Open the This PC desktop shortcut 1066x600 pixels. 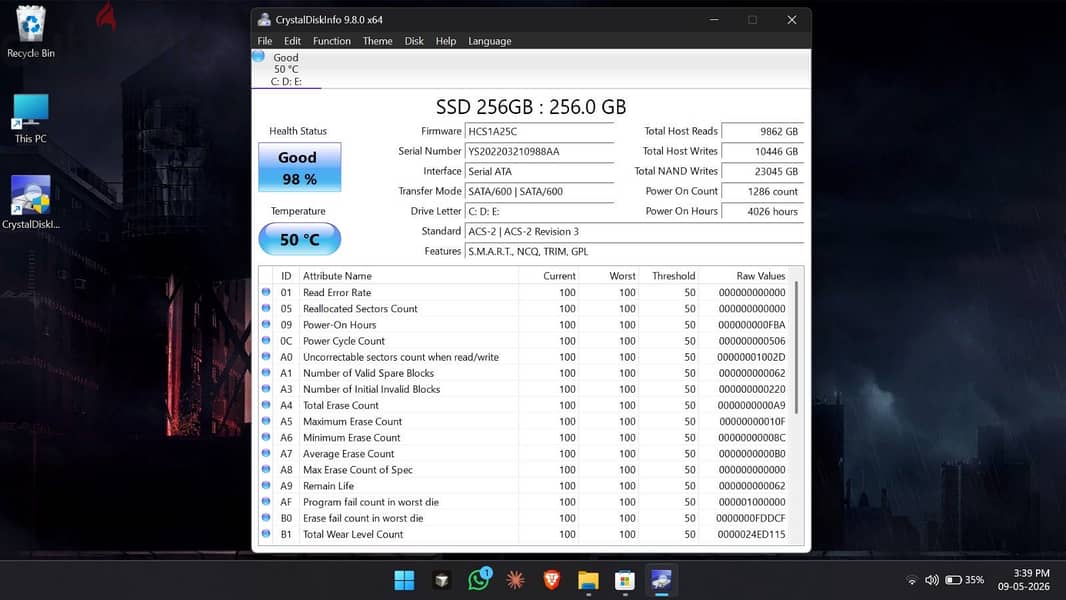point(31,118)
